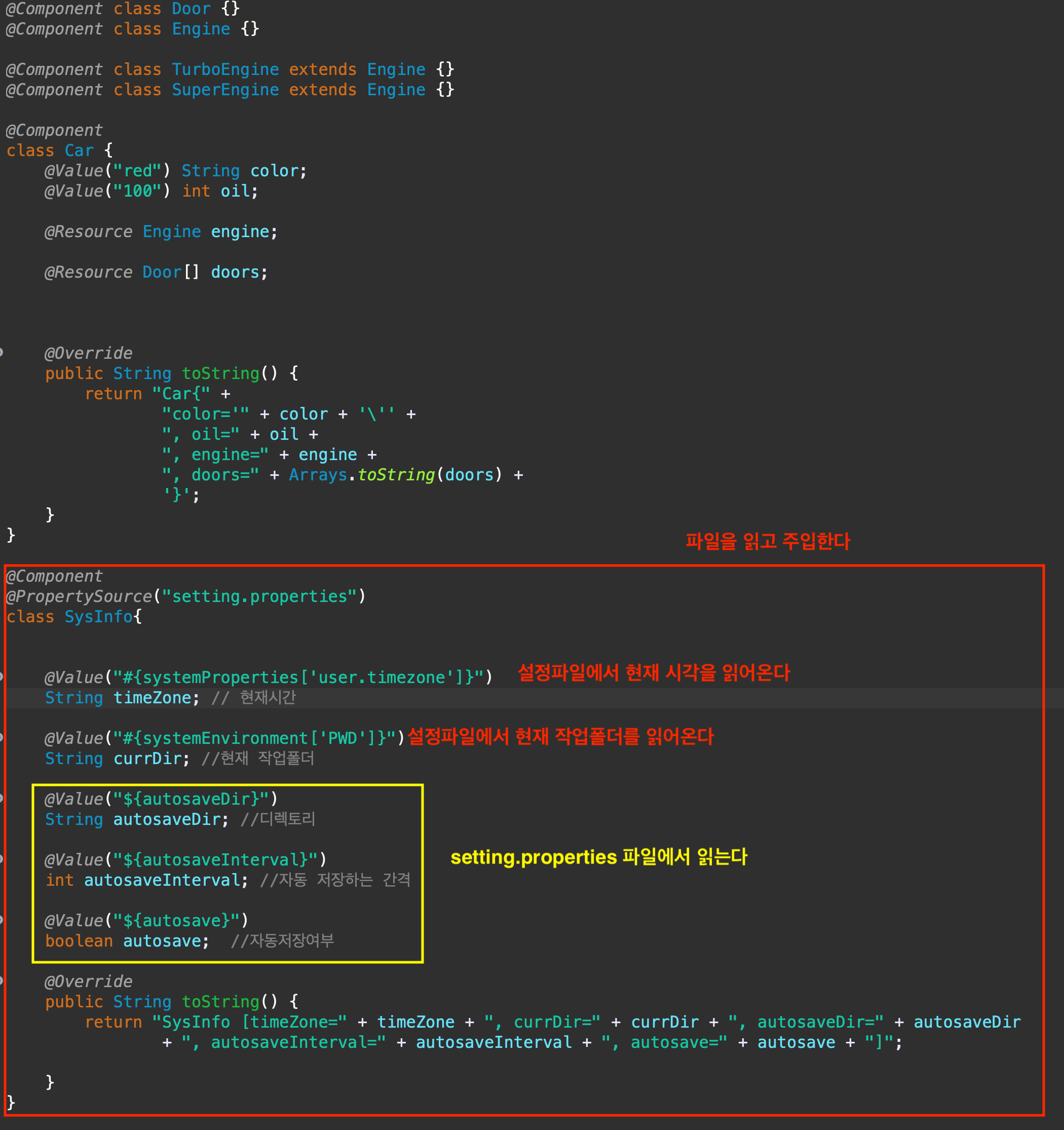
Task: Click the @PropertySource annotation
Action: [80, 596]
